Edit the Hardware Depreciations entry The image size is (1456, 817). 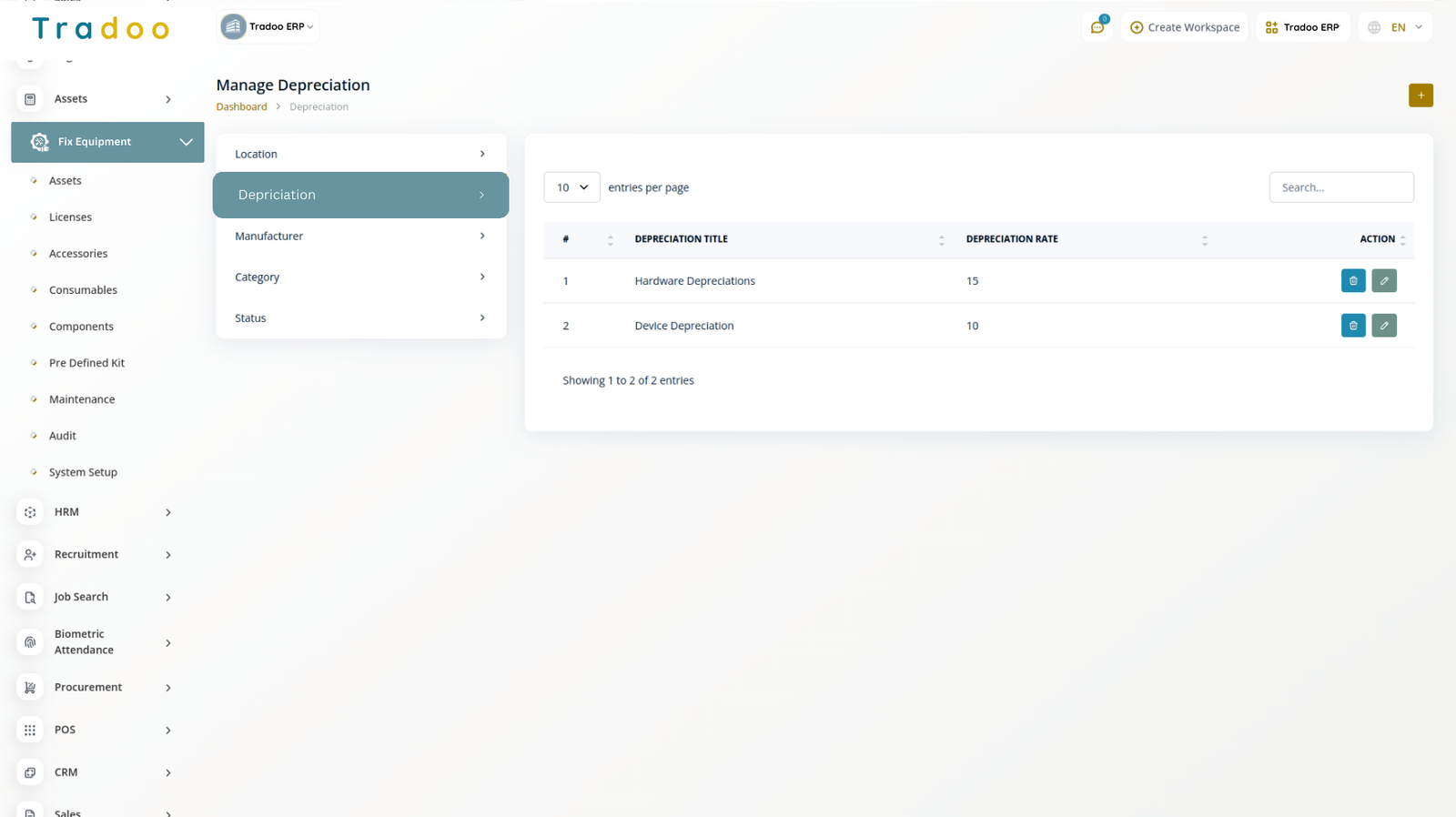[x=1384, y=281]
